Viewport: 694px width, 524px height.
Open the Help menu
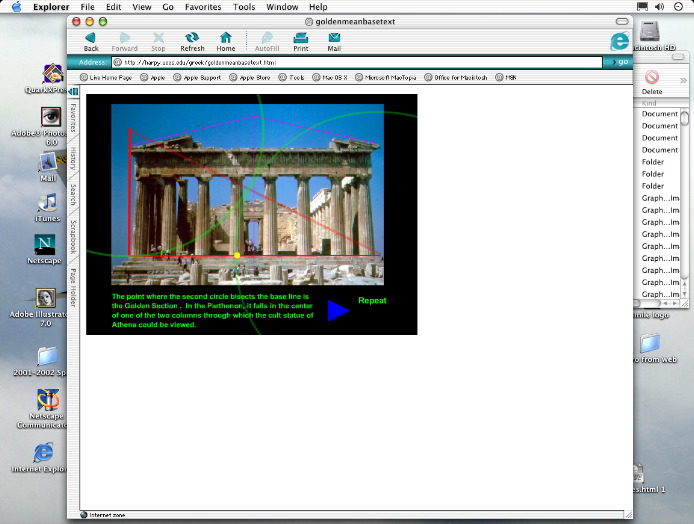point(318,7)
